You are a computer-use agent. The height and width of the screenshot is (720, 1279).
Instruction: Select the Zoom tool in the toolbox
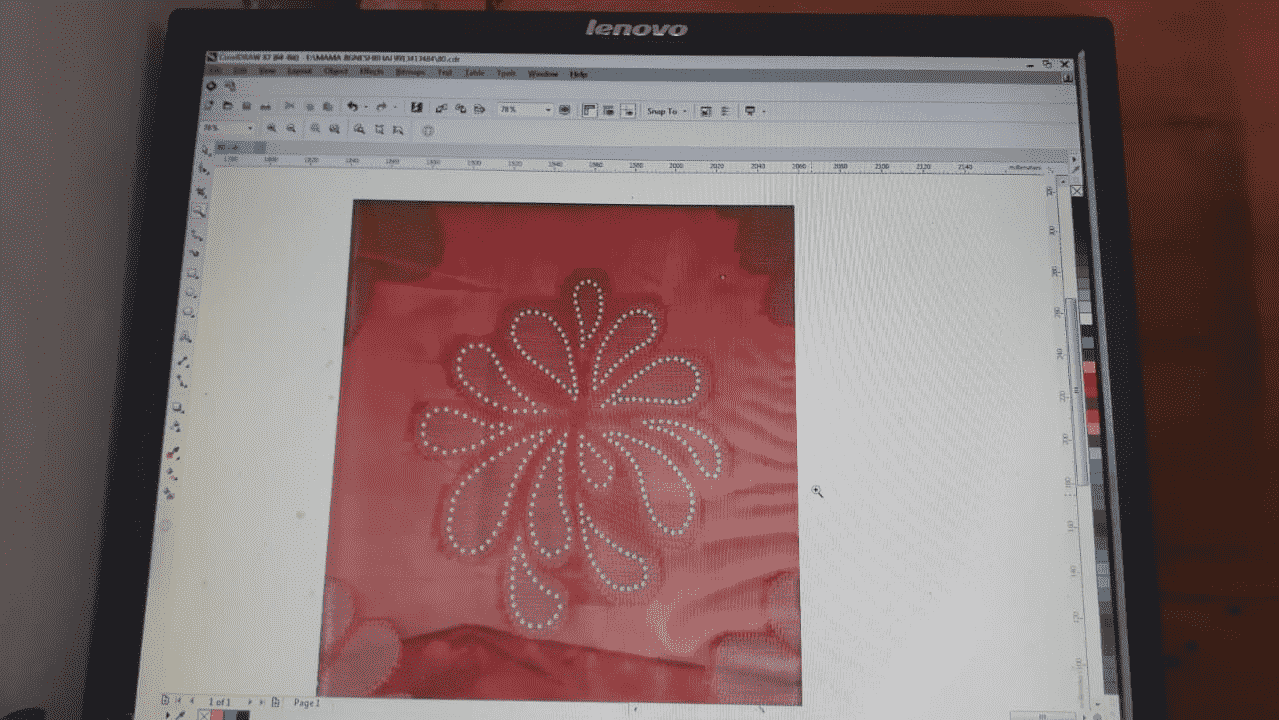point(199,211)
